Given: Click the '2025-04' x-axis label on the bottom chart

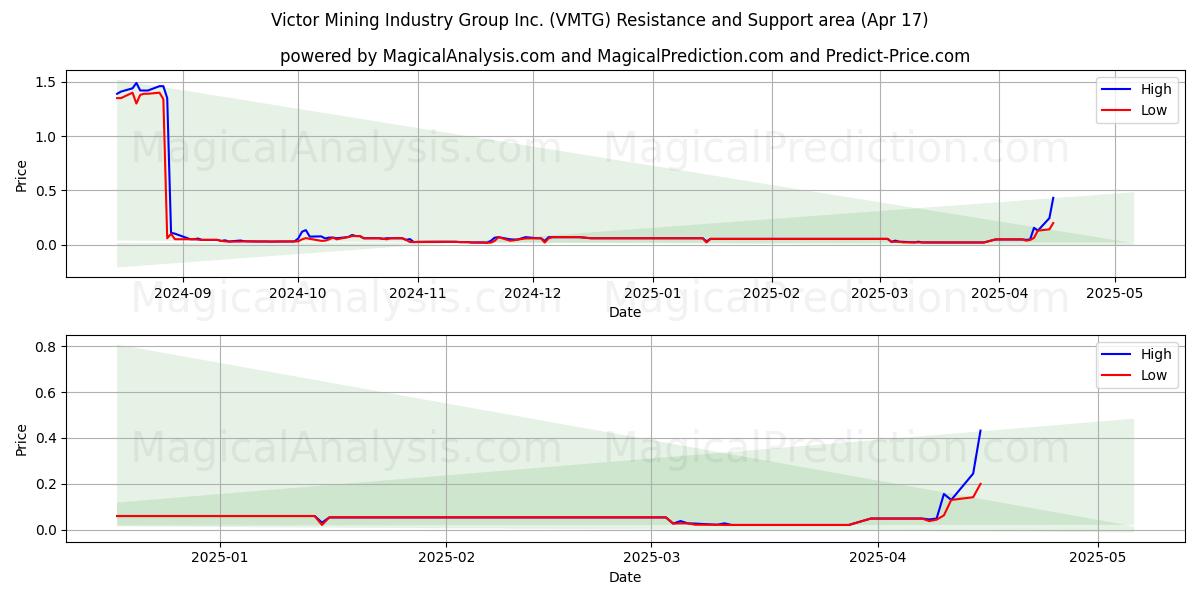Looking at the screenshot, I should coord(878,559).
